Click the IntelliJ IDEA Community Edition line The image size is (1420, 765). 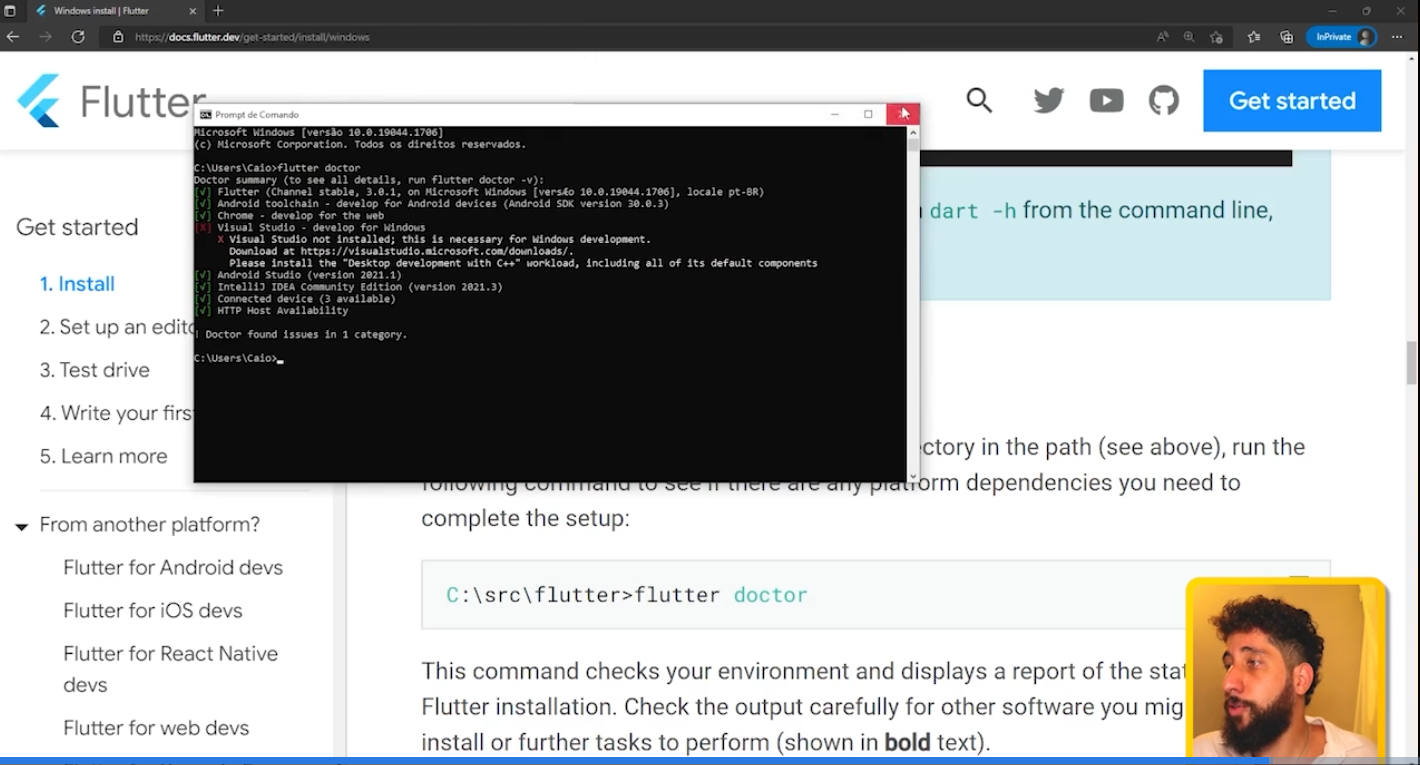pyautogui.click(x=348, y=287)
